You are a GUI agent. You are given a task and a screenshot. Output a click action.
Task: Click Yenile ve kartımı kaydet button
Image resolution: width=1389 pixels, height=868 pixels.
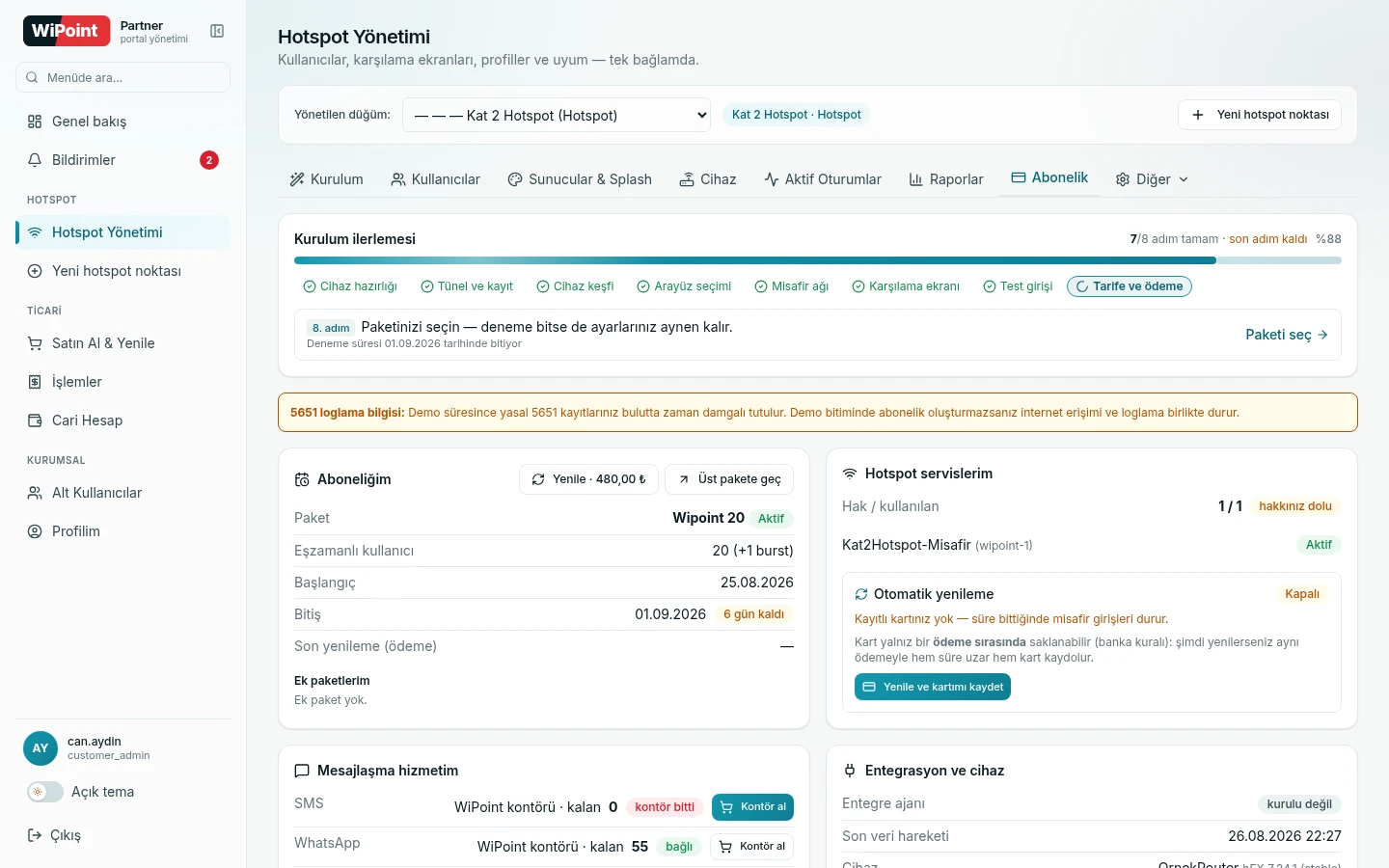point(933,687)
